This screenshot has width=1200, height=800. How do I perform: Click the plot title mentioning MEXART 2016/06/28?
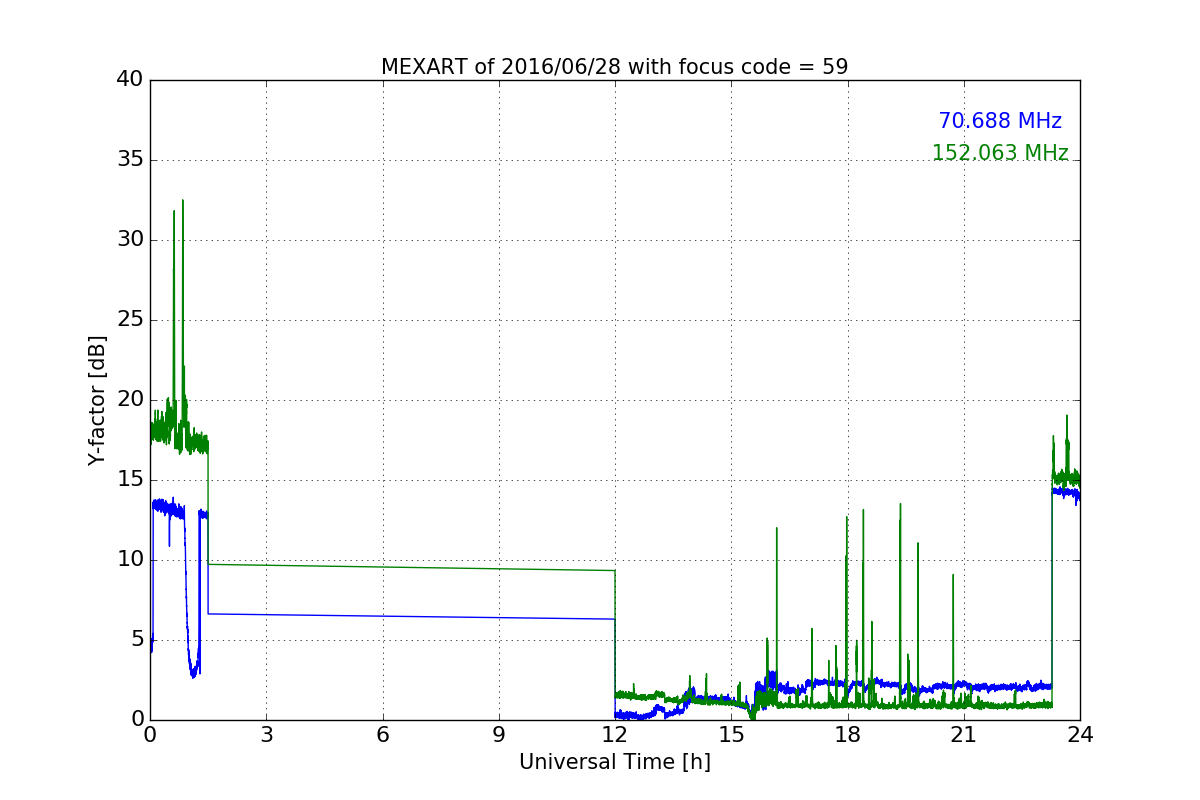614,67
